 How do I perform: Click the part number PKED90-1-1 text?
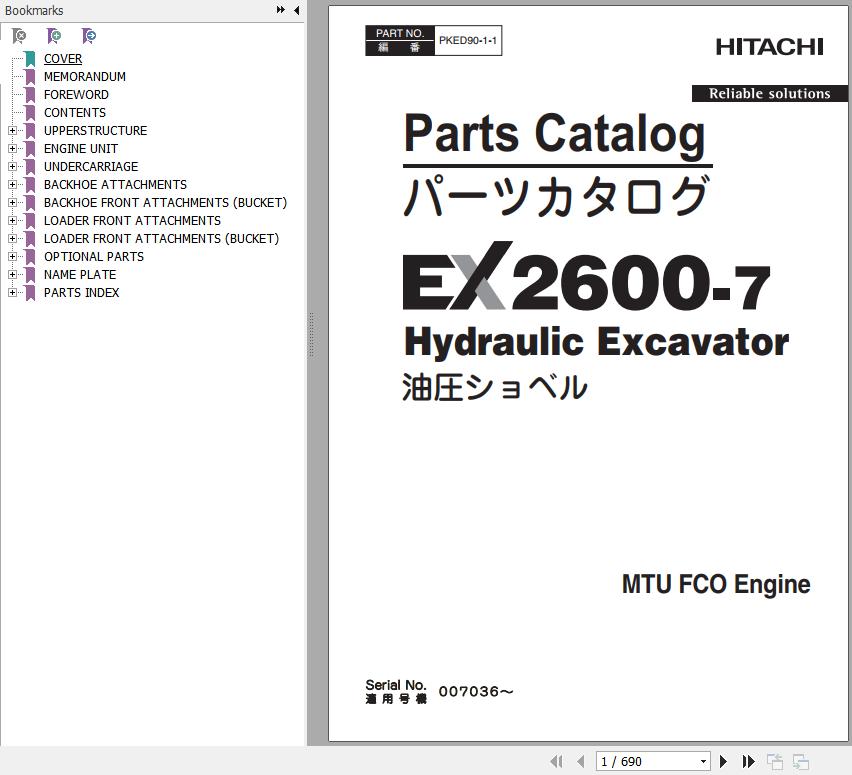[x=468, y=40]
